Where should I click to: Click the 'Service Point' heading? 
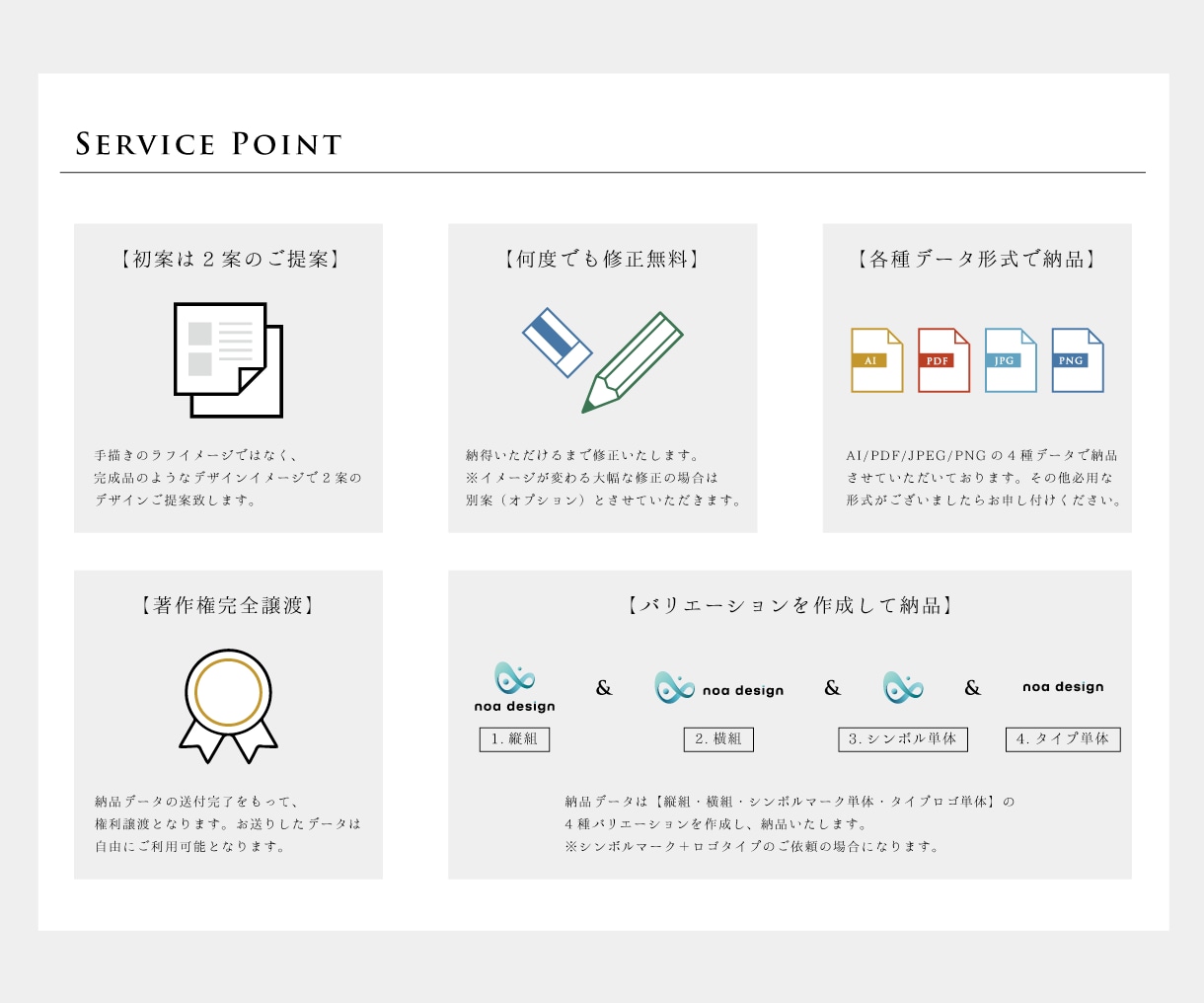click(209, 144)
